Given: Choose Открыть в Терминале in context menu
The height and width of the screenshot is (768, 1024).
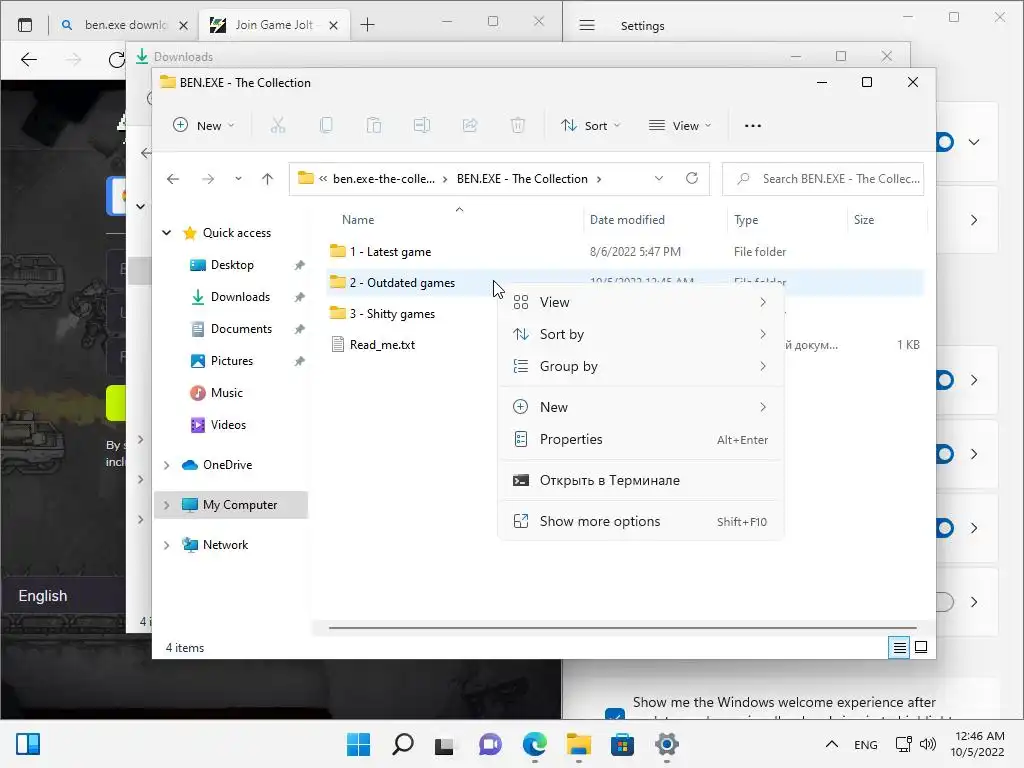Looking at the screenshot, I should click(x=641, y=481).
